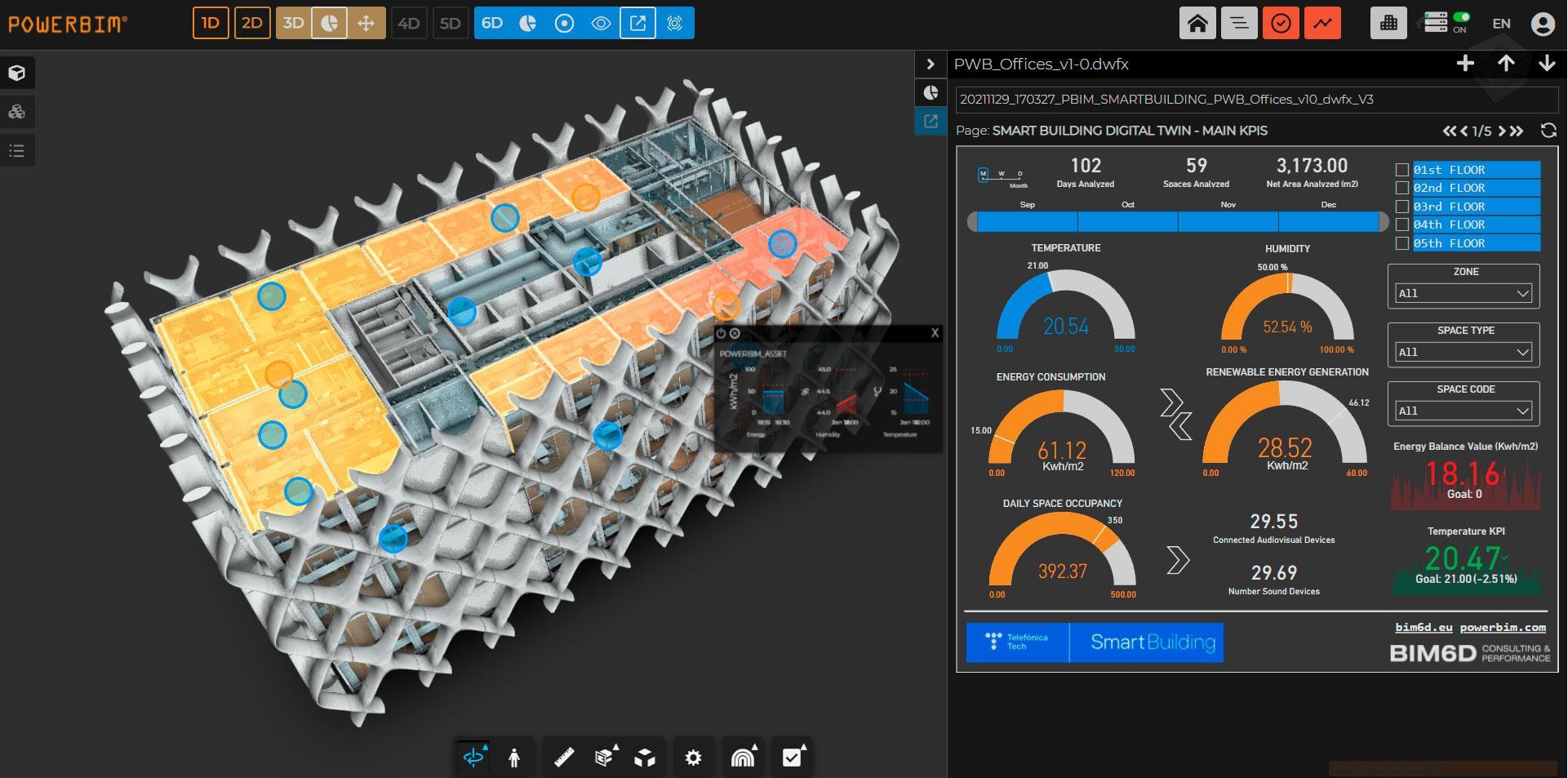The width and height of the screenshot is (1568, 778).
Task: Open the ZONE dropdown set to All
Action: click(1463, 293)
